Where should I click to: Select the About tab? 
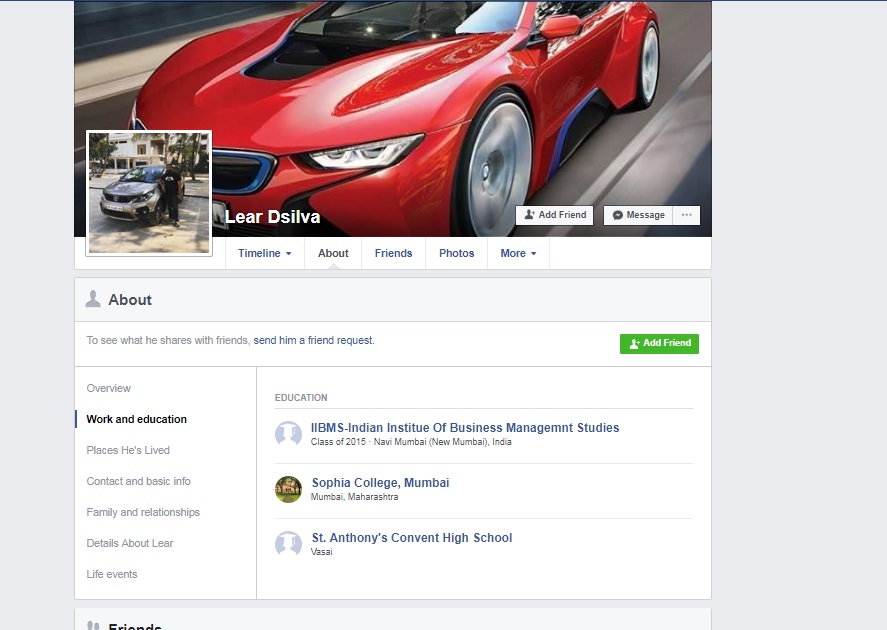(x=333, y=253)
